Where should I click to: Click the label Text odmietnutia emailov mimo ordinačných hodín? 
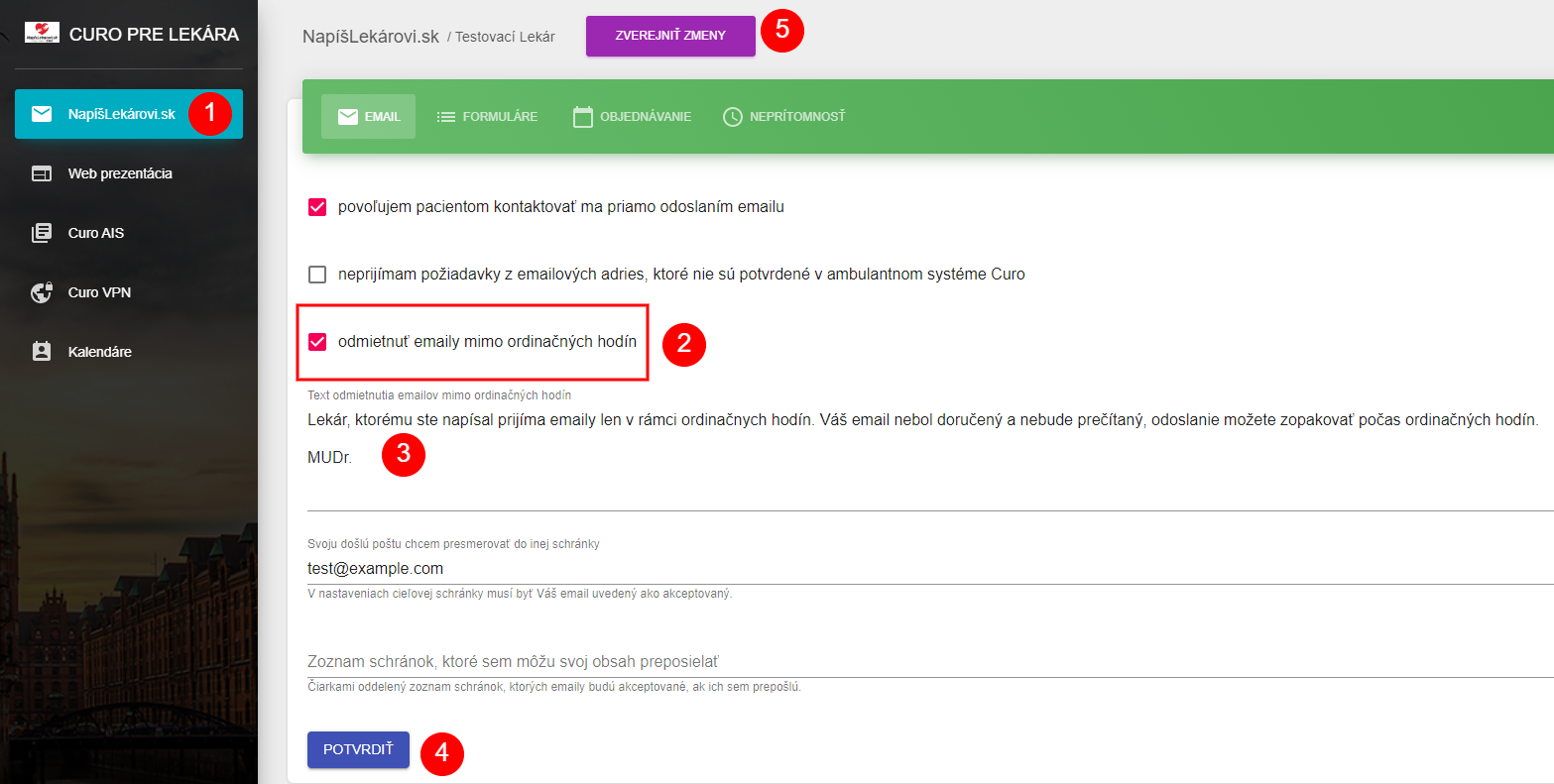[439, 393]
